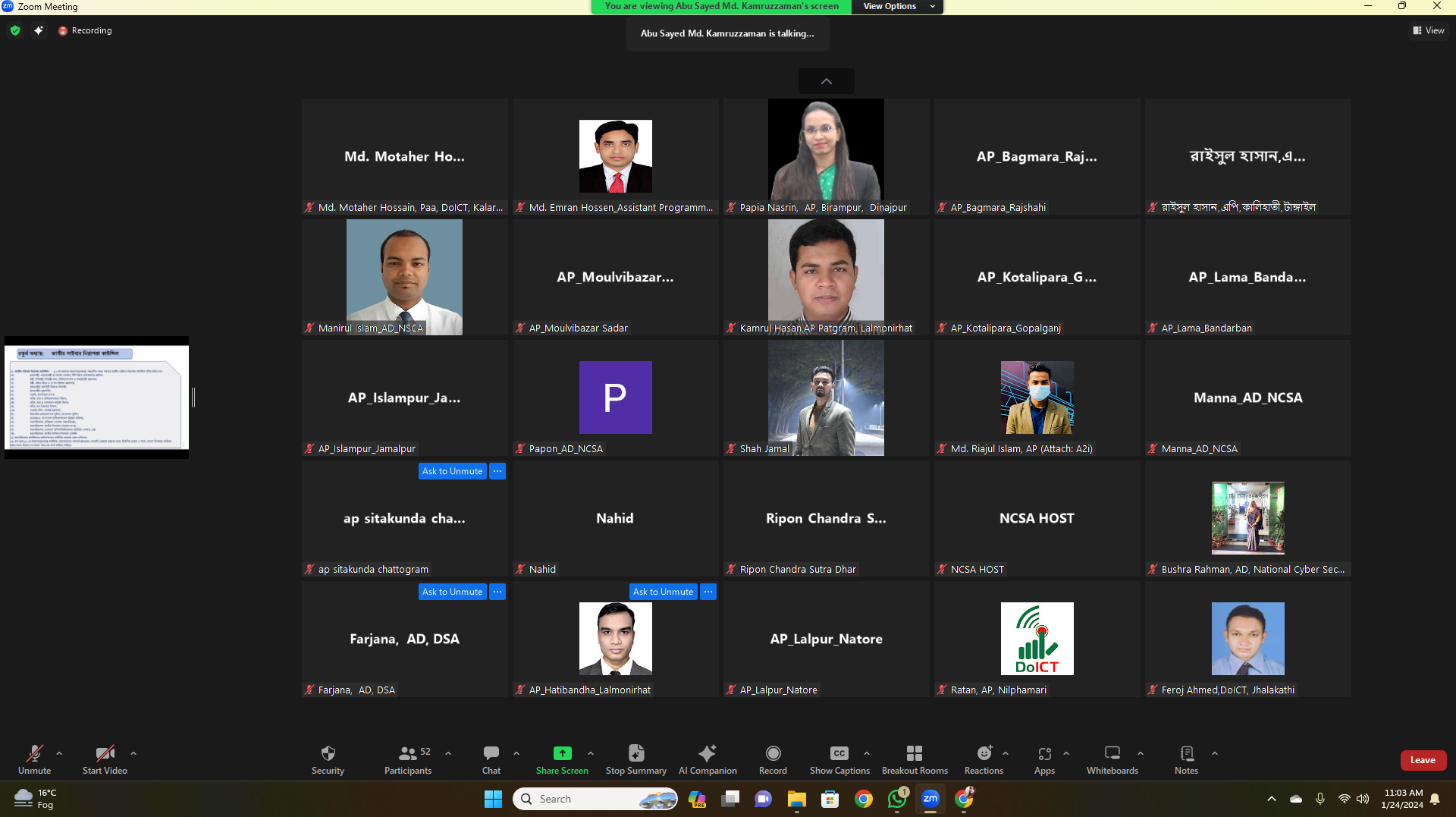The image size is (1456, 817).
Task: Open WhatsApp from the taskbar
Action: [x=897, y=799]
